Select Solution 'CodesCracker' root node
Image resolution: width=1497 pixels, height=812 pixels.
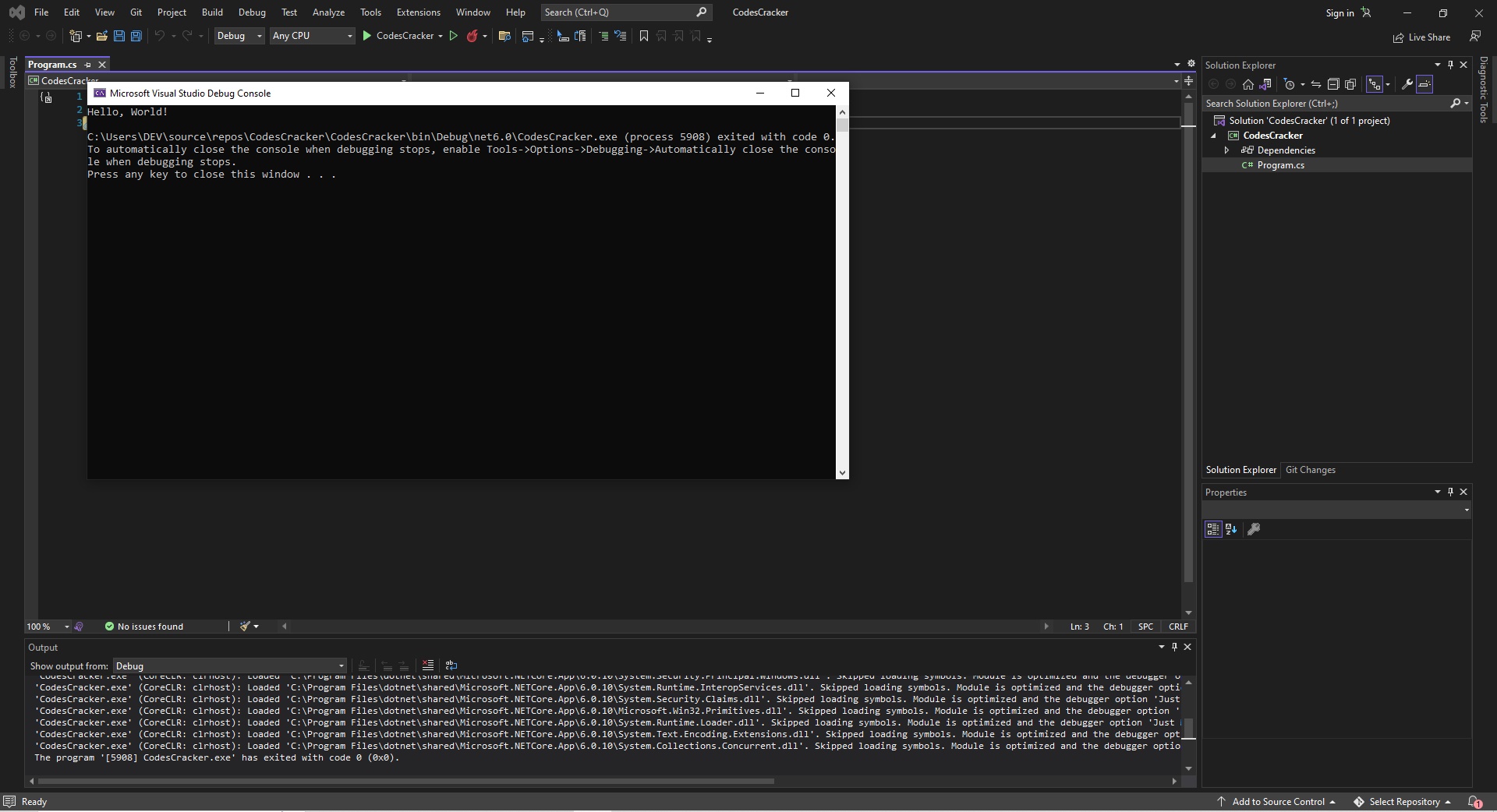pyautogui.click(x=1309, y=121)
